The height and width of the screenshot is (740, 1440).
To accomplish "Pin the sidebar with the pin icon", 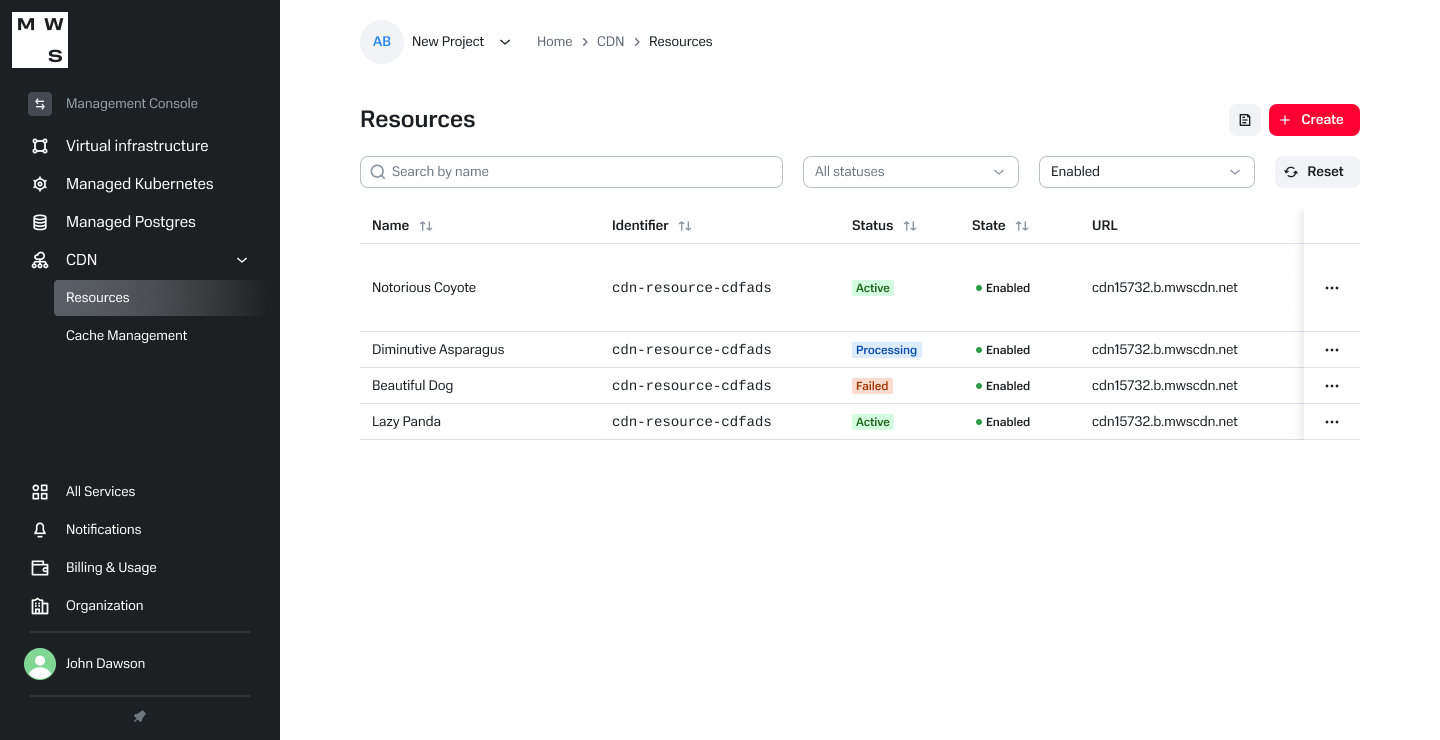I will [140, 717].
